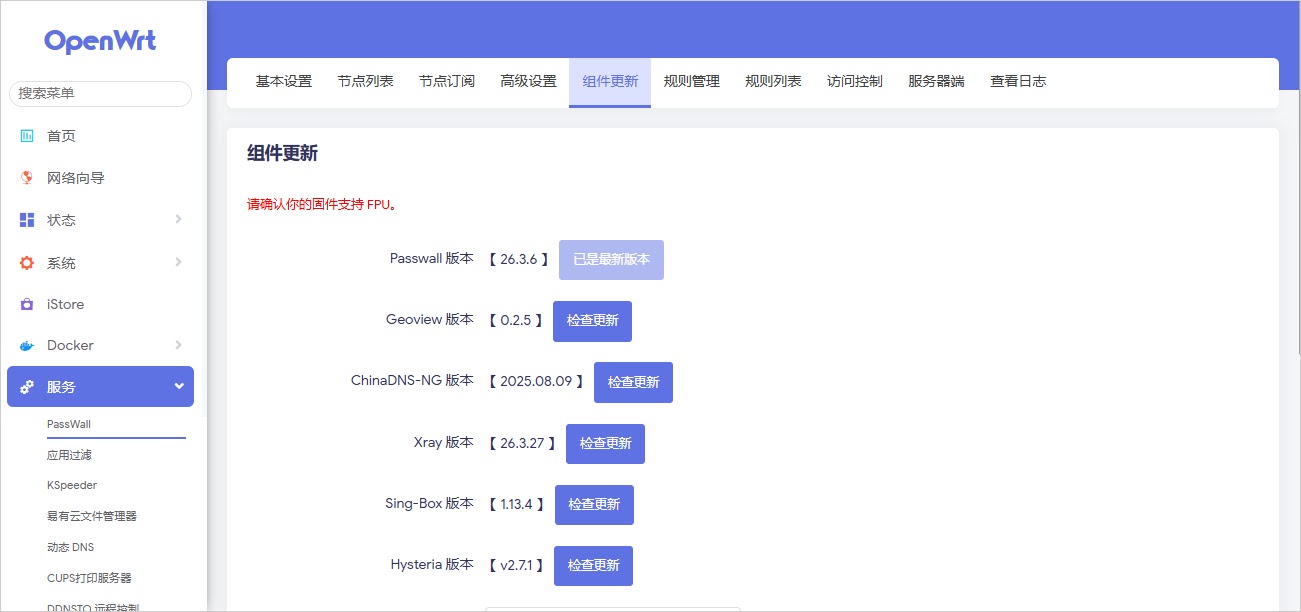Click the status grid icon
1301x612 pixels.
(x=27, y=220)
